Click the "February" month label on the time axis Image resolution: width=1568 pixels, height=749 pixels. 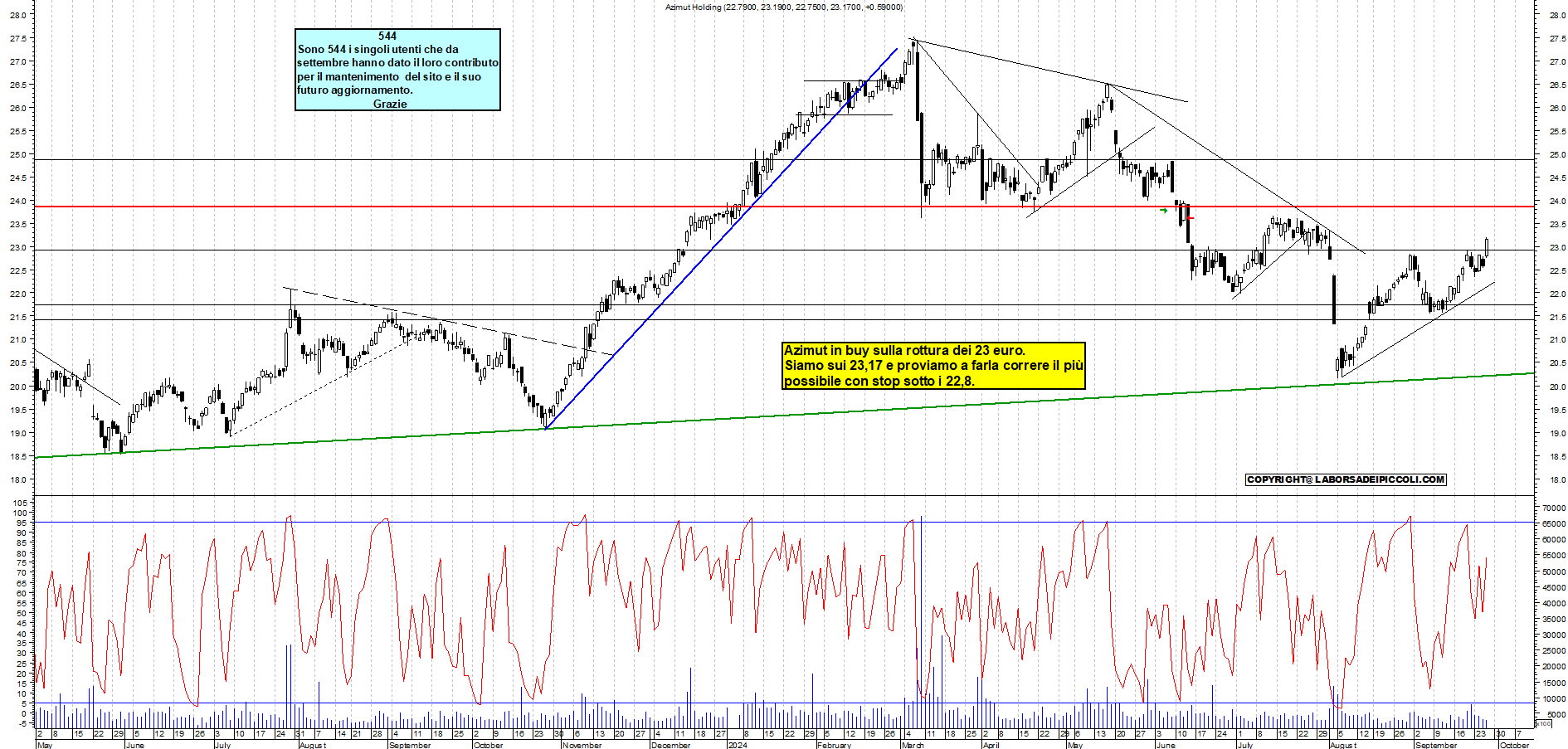(x=835, y=745)
